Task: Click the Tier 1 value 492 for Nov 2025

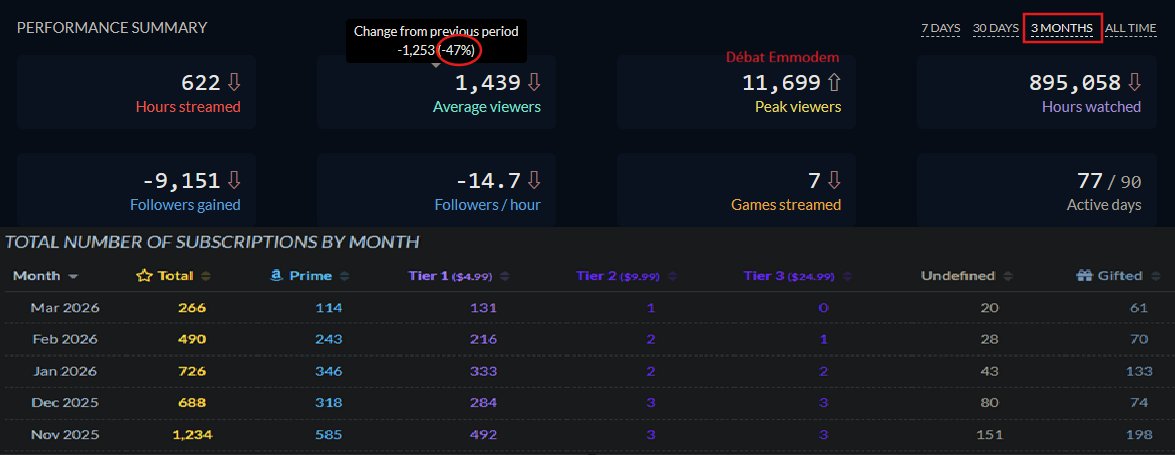Action: point(483,435)
